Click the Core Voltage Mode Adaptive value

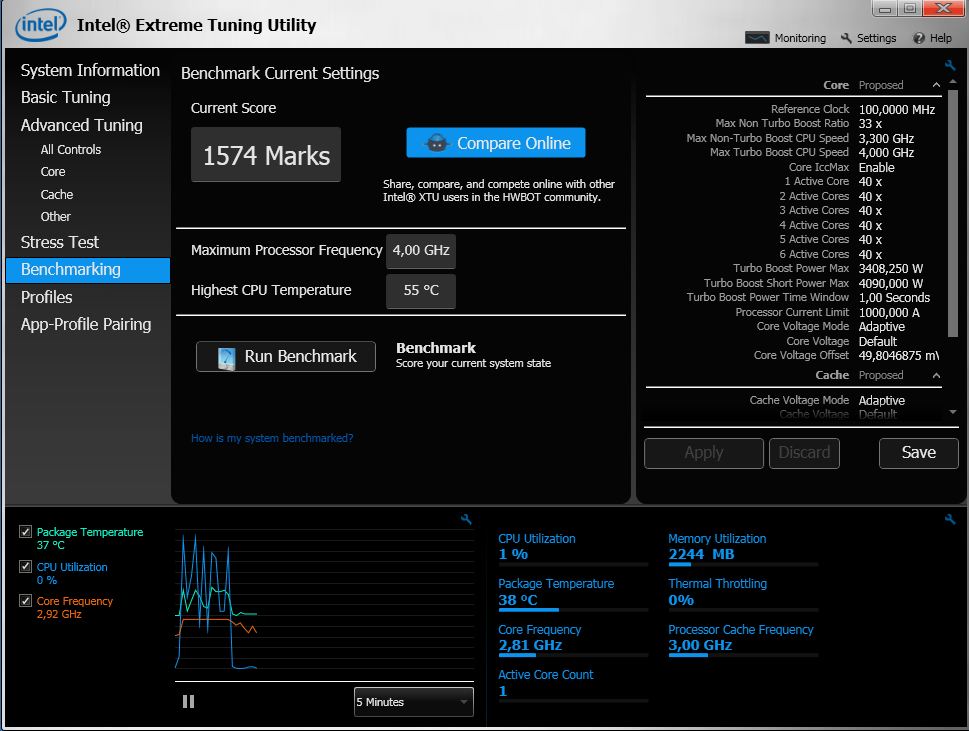click(x=881, y=327)
